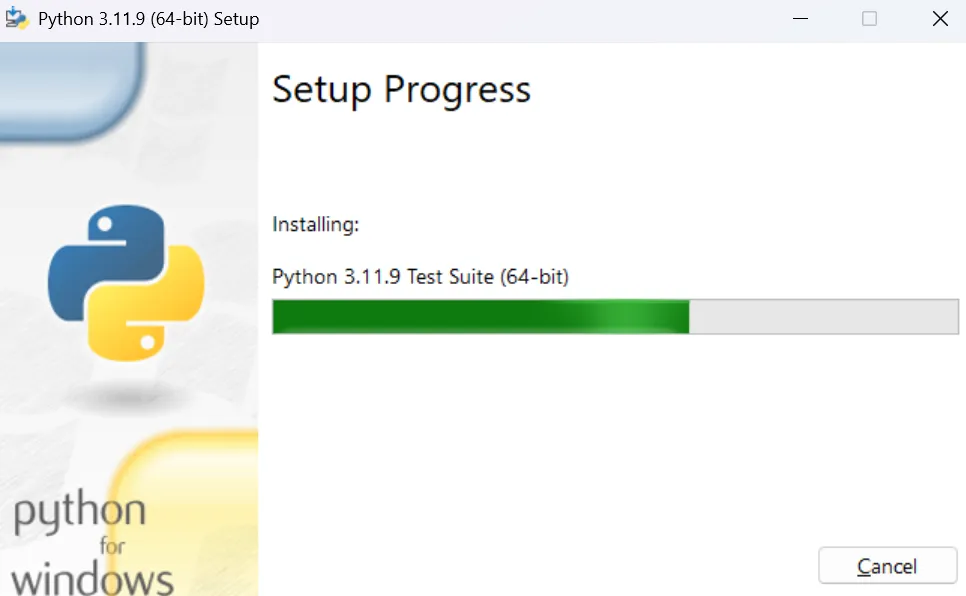The image size is (966, 596).
Task: Click the yellow rounded shape in sidebar
Action: [x=185, y=512]
